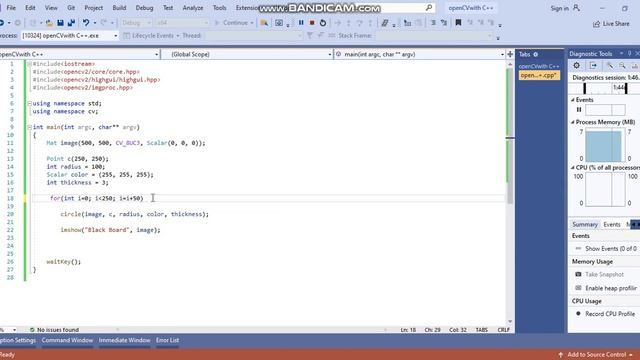This screenshot has height=360, width=640.
Task: Click the Record CPU Profile dot icon
Action: (x=578, y=313)
